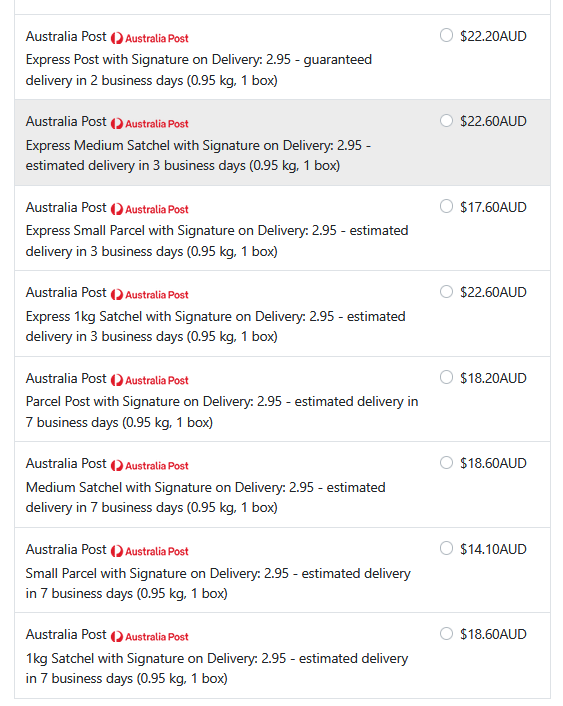Click Australia Post logo in Express Small Parcel row
The width and height of the screenshot is (563, 706).
click(150, 209)
